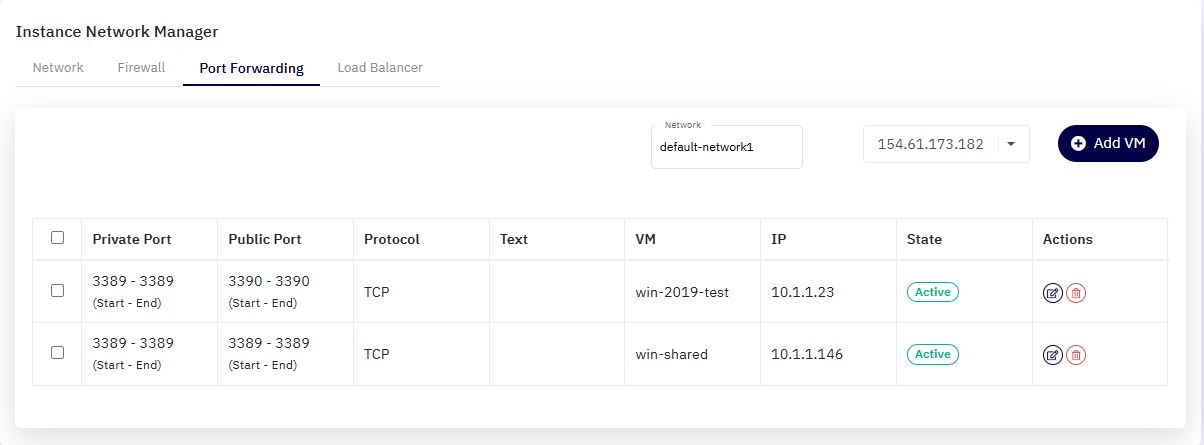
Task: Click the Active badge for win-shared
Action: 933,354
